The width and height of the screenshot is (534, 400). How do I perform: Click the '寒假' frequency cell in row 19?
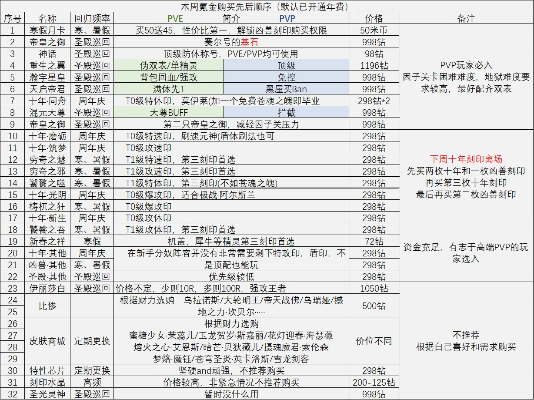(92, 241)
